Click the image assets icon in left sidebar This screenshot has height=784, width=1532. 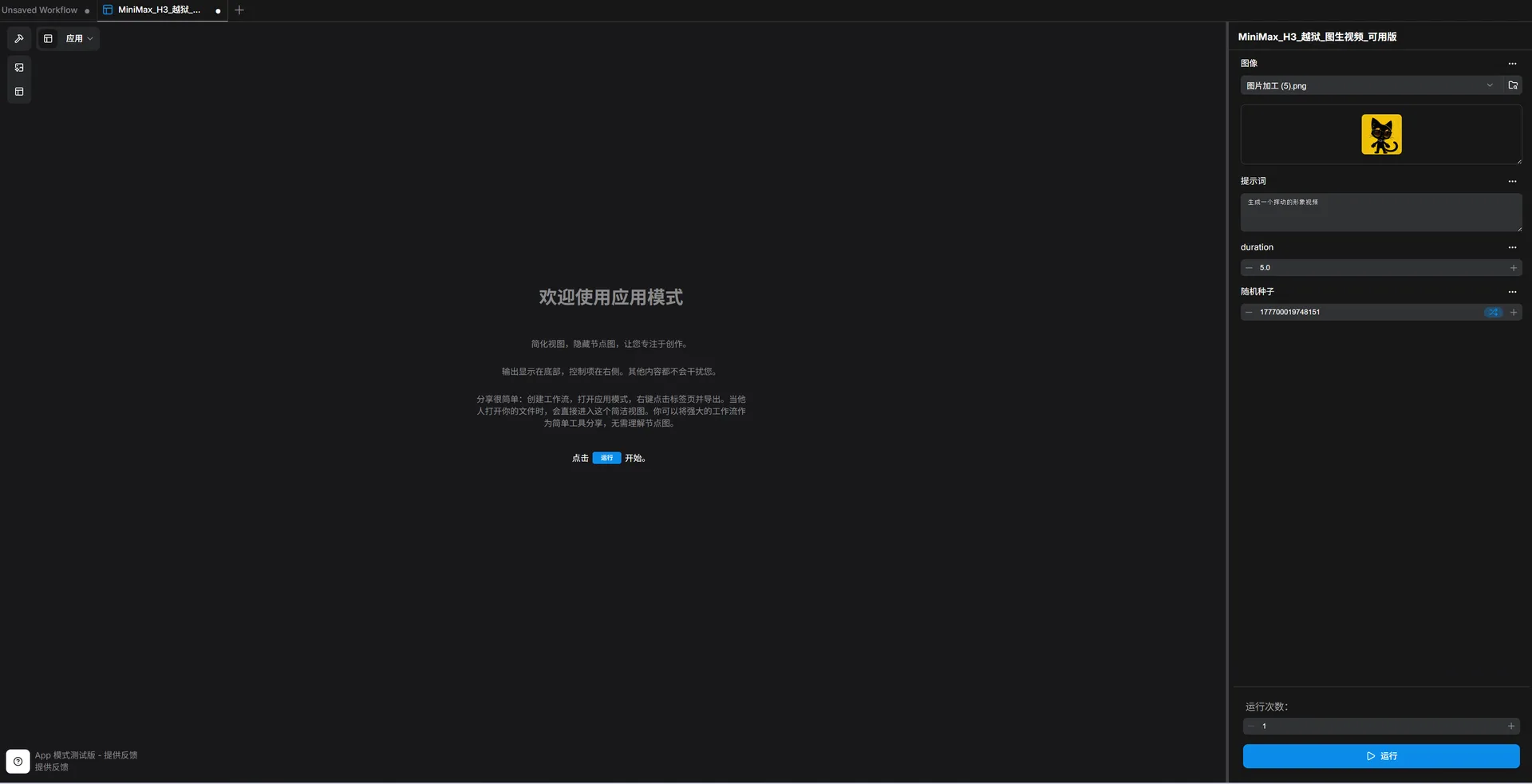tap(19, 68)
